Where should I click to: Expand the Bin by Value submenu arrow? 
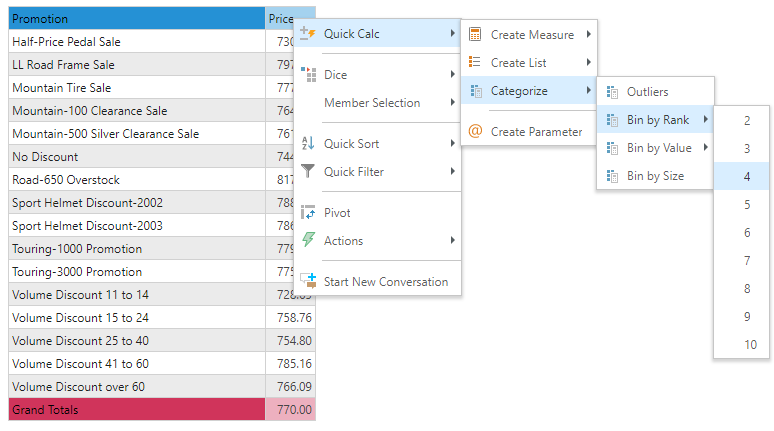click(706, 148)
